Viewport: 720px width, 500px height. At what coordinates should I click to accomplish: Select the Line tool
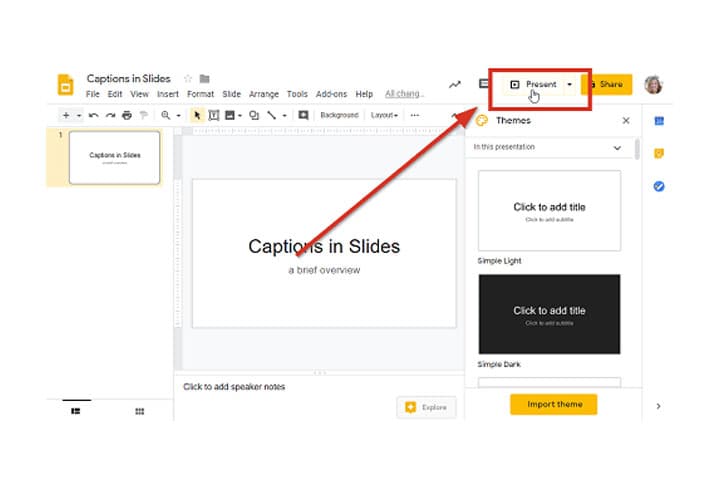coord(271,115)
